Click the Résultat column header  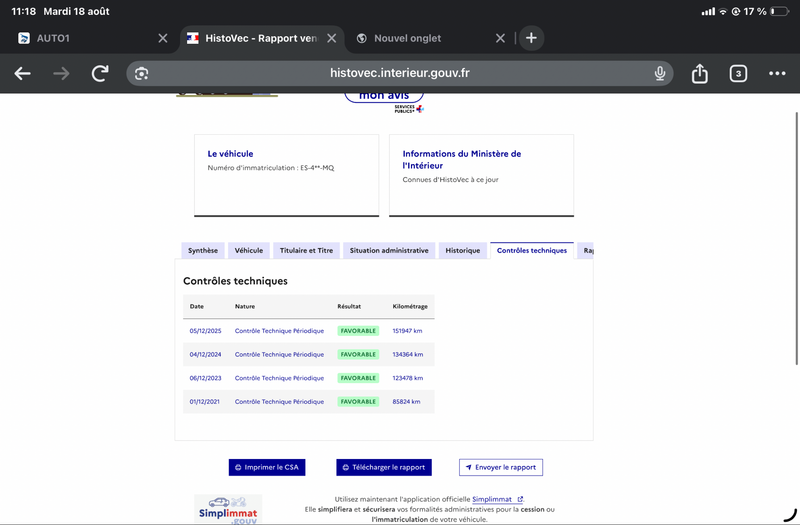tap(349, 307)
